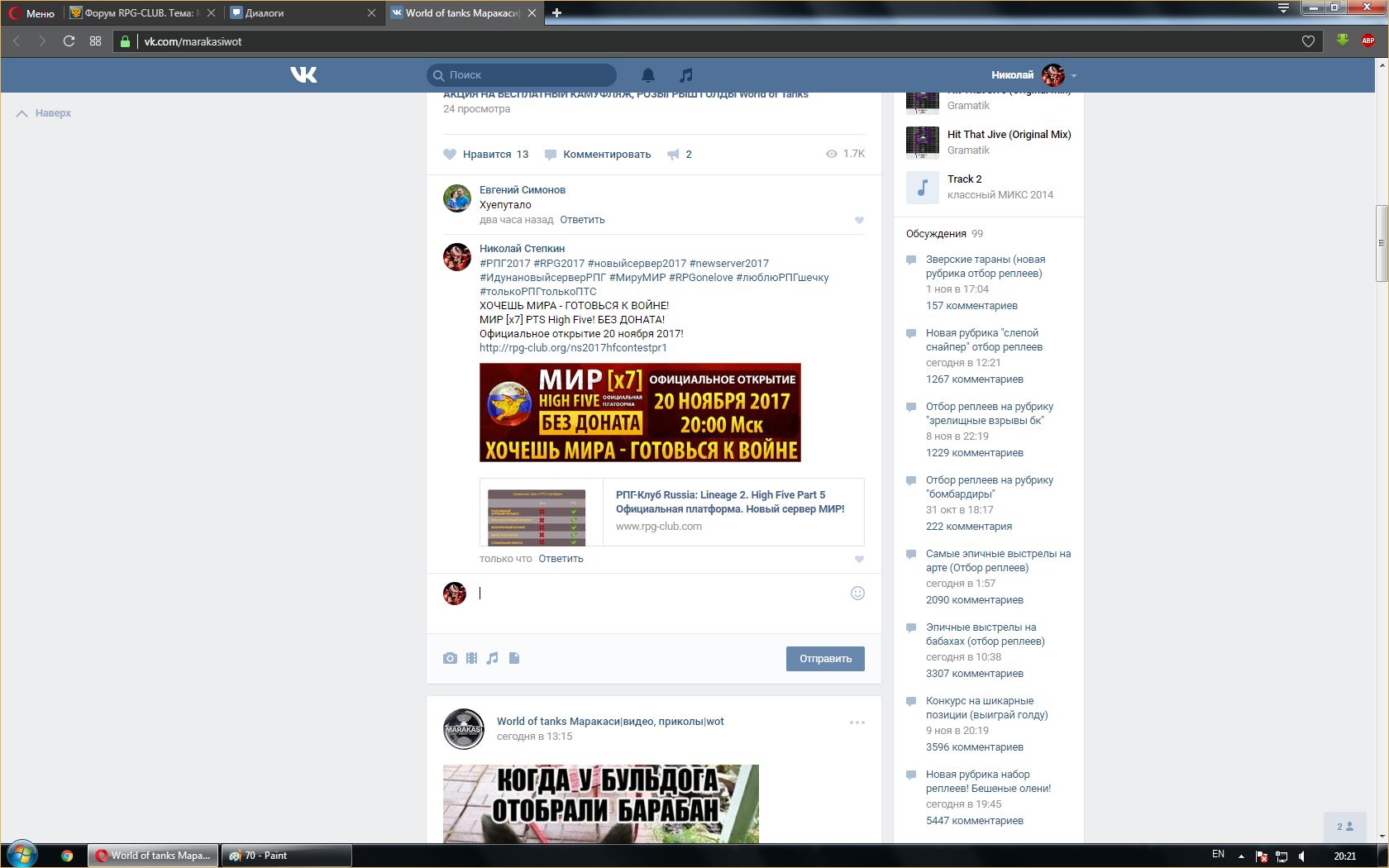Open Конкурс на шикарные позиции discussion
Image resolution: width=1389 pixels, height=868 pixels.
click(987, 708)
